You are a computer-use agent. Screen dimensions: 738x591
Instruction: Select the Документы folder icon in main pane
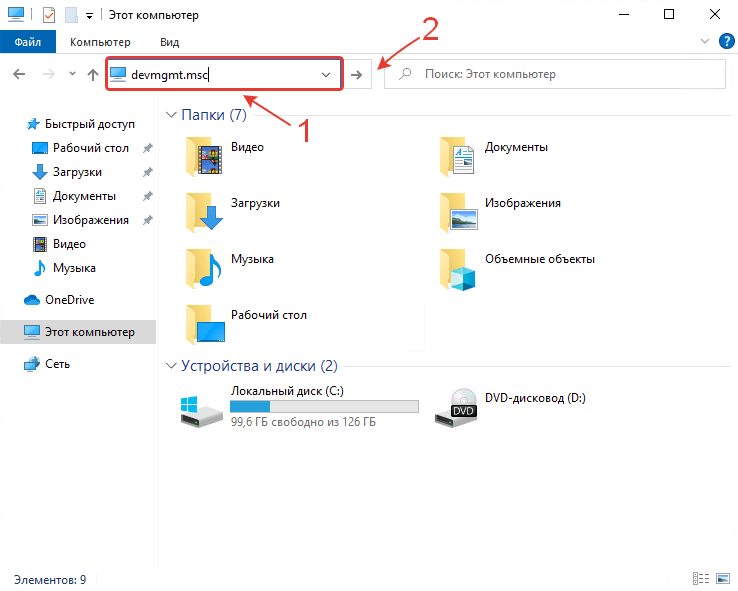[457, 157]
